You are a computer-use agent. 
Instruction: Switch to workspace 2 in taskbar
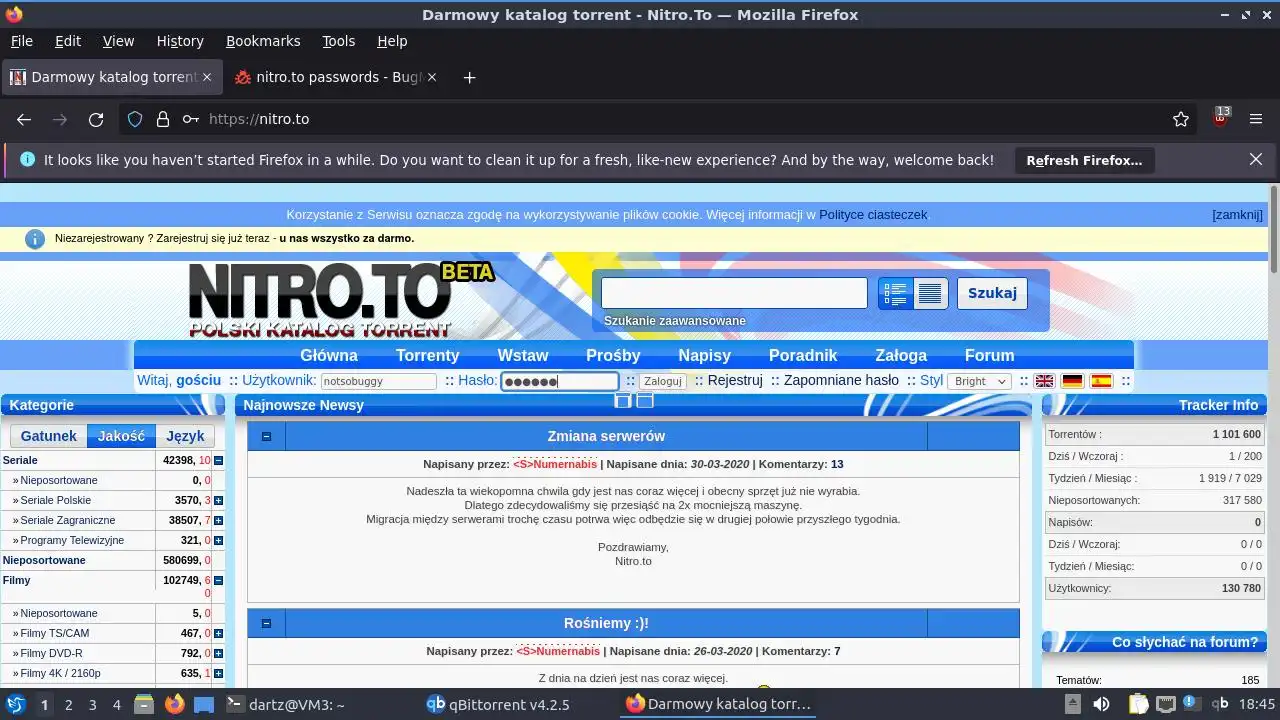(x=69, y=704)
